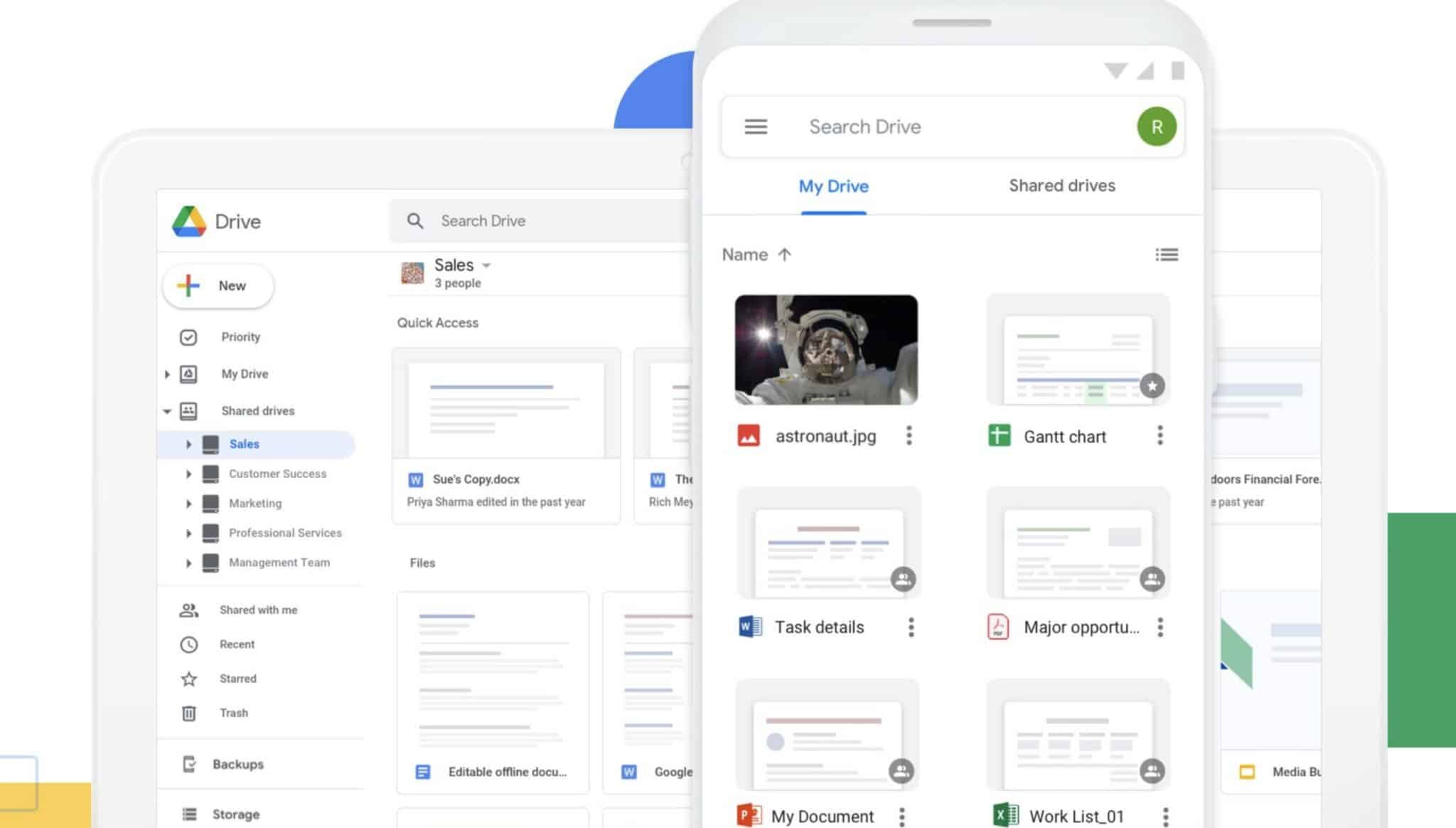The width and height of the screenshot is (1456, 828).
Task: Open Storage in the sidebar
Action: pyautogui.click(x=235, y=814)
